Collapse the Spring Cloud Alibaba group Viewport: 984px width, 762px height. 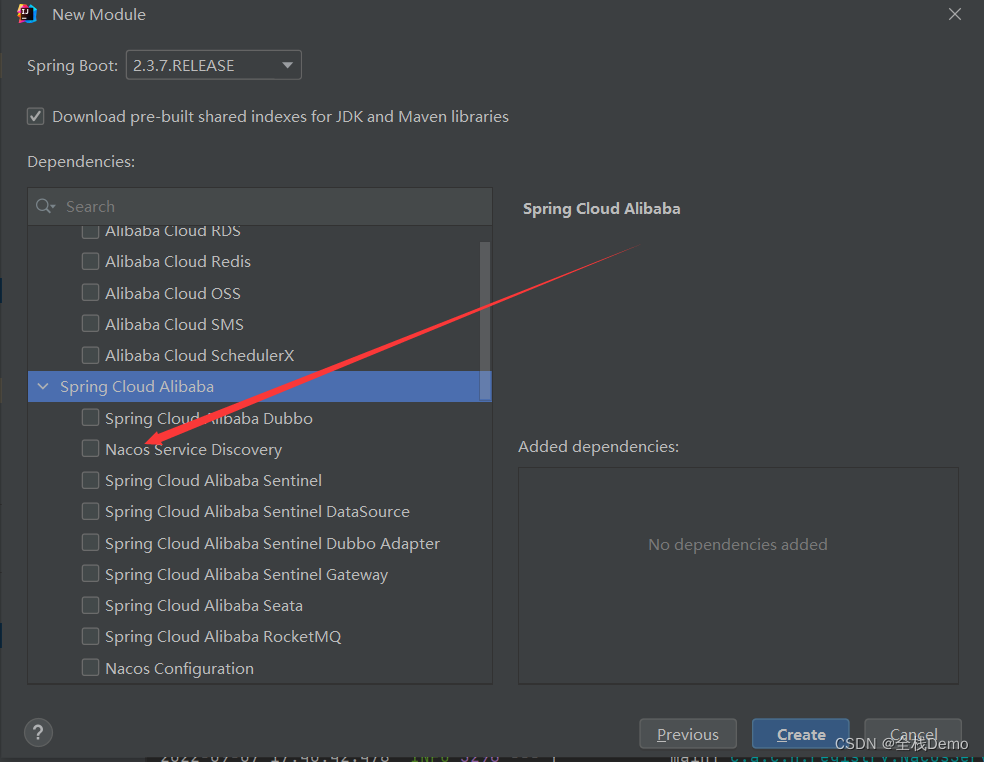[43, 387]
